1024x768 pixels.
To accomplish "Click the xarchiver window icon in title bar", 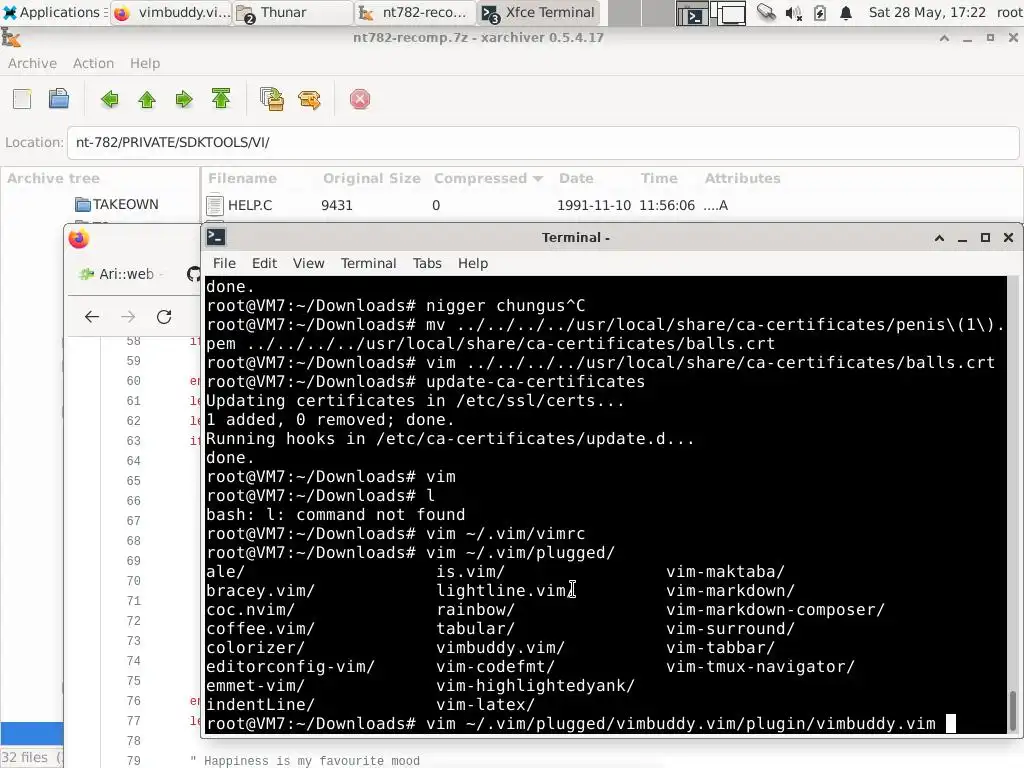I will (11, 38).
